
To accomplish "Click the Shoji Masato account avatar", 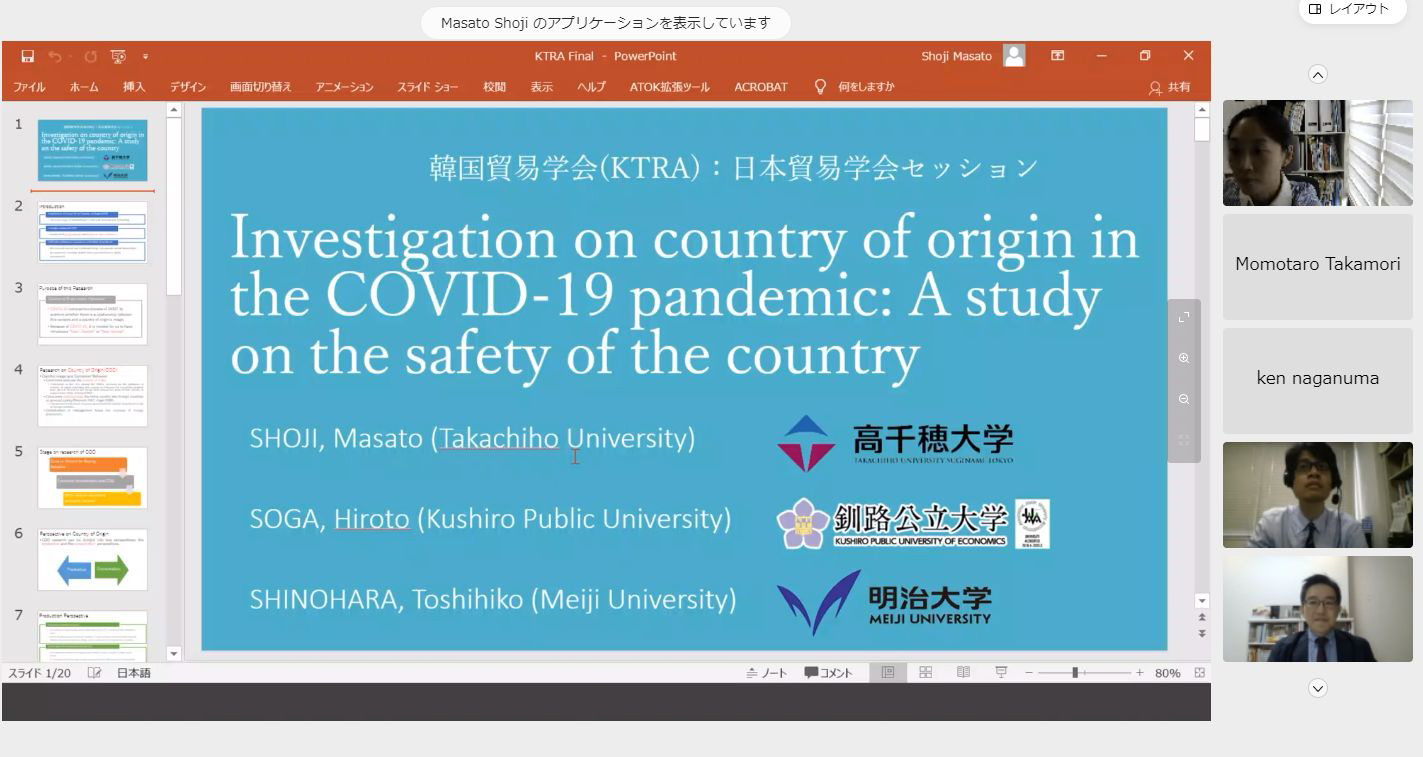I will tap(1014, 56).
